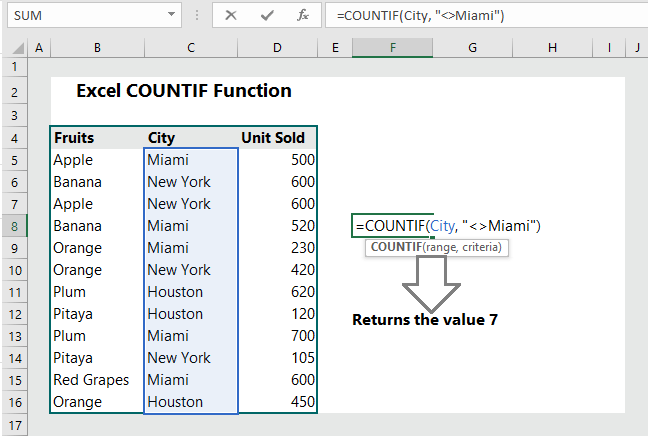Click the cell with value 450
648x436 pixels.
point(277,402)
